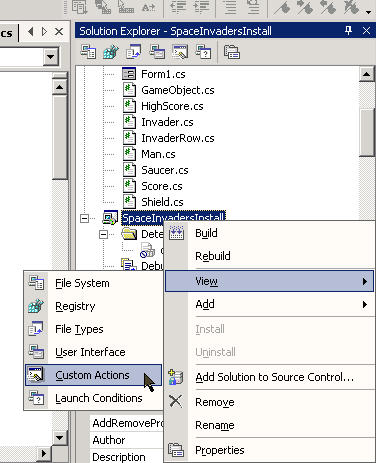Pin the Solution Explorer panel
This screenshot has height=463, width=376.
[349, 31]
